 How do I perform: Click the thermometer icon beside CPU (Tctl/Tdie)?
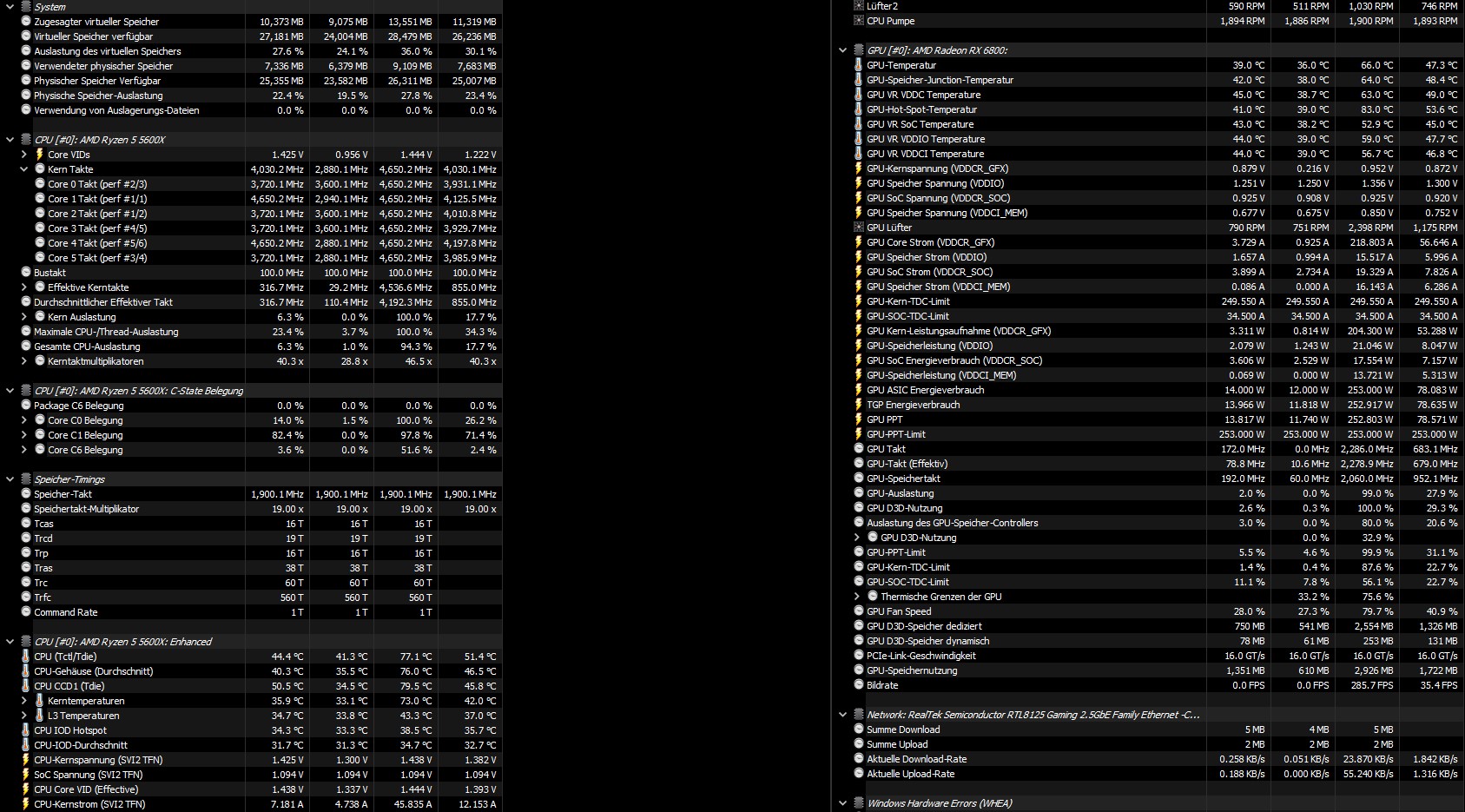pos(26,657)
